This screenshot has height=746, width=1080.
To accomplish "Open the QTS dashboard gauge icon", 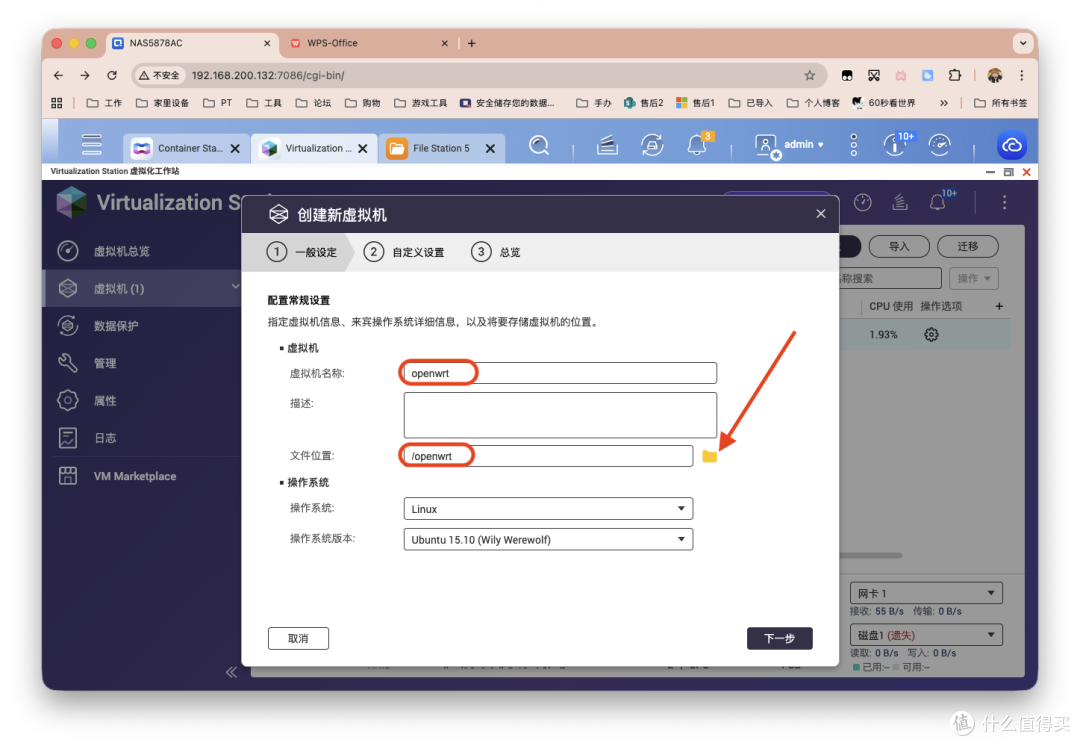I will (939, 145).
